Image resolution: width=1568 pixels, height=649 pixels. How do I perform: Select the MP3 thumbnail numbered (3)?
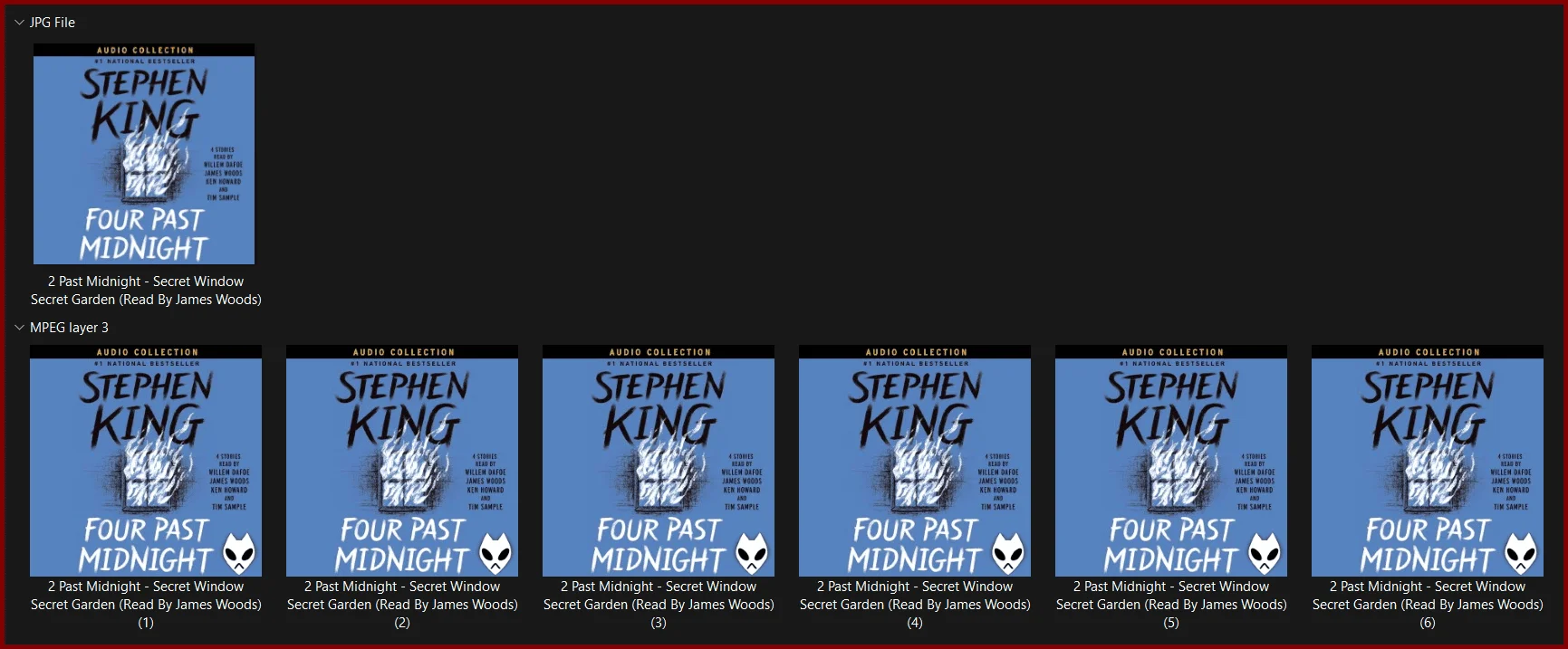(659, 461)
